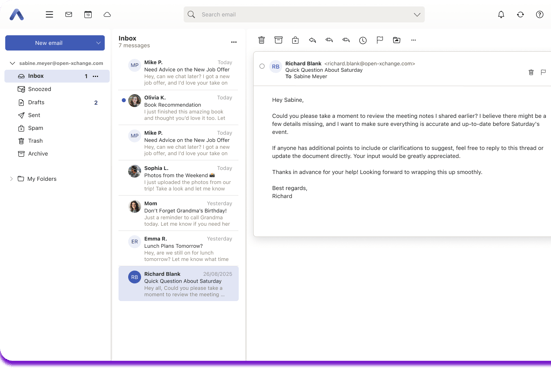Select the Inbox folder
This screenshot has width=551, height=368.
click(x=57, y=76)
